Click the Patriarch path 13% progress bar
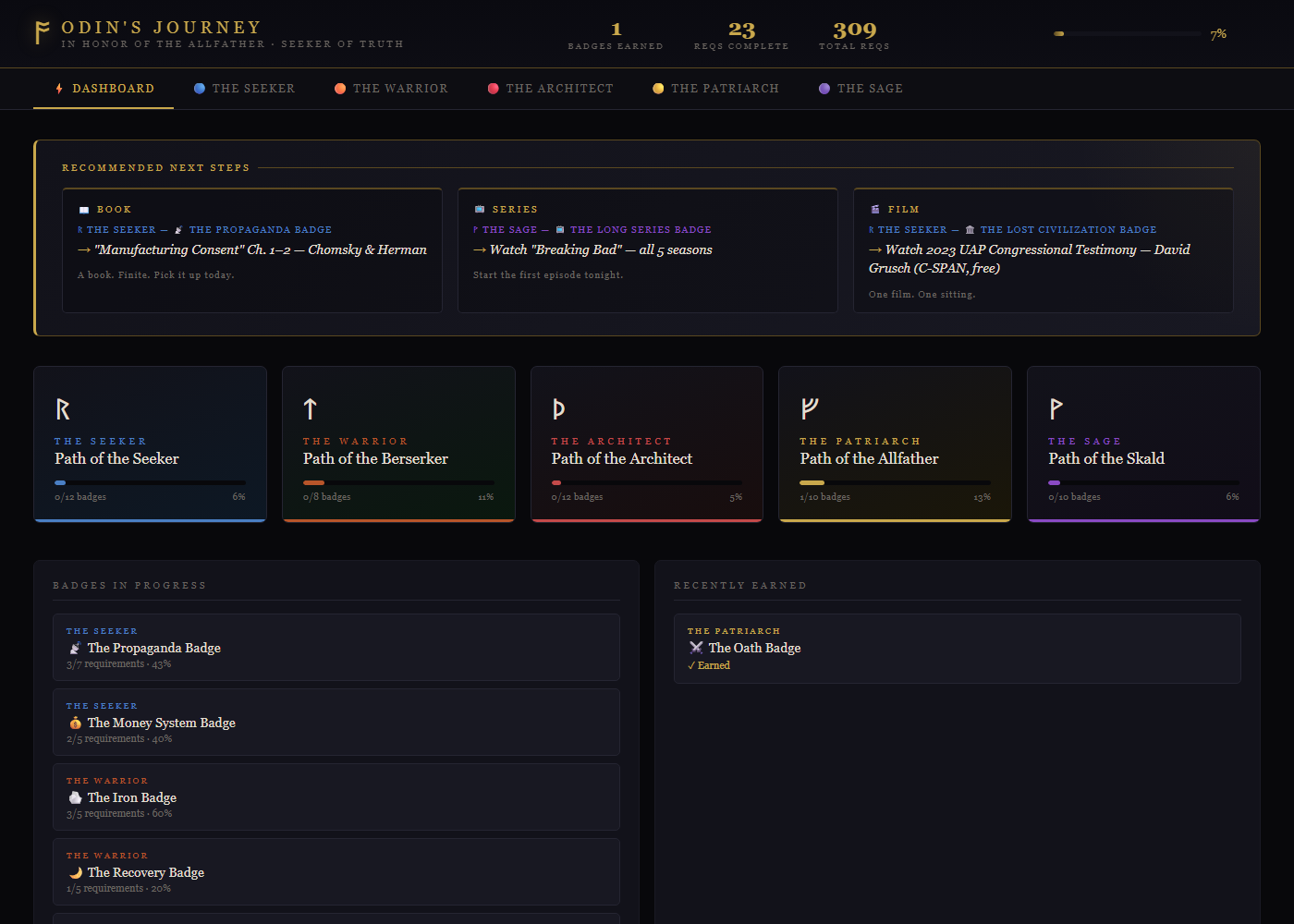Screen dimensions: 1294x924 click(x=896, y=482)
